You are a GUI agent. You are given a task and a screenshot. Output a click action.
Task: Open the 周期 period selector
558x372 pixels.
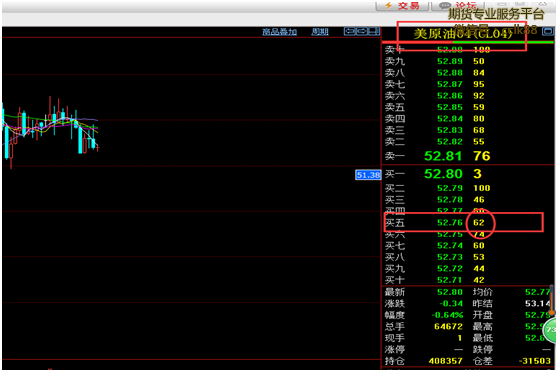tap(320, 32)
